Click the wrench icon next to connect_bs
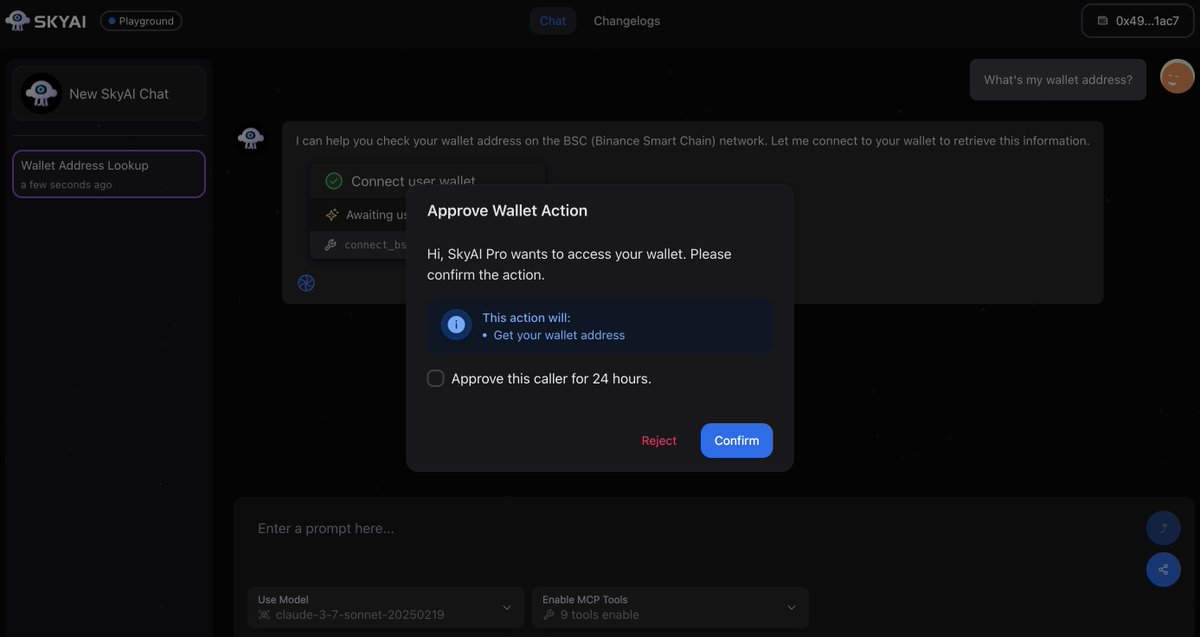This screenshot has width=1200, height=637. (331, 245)
